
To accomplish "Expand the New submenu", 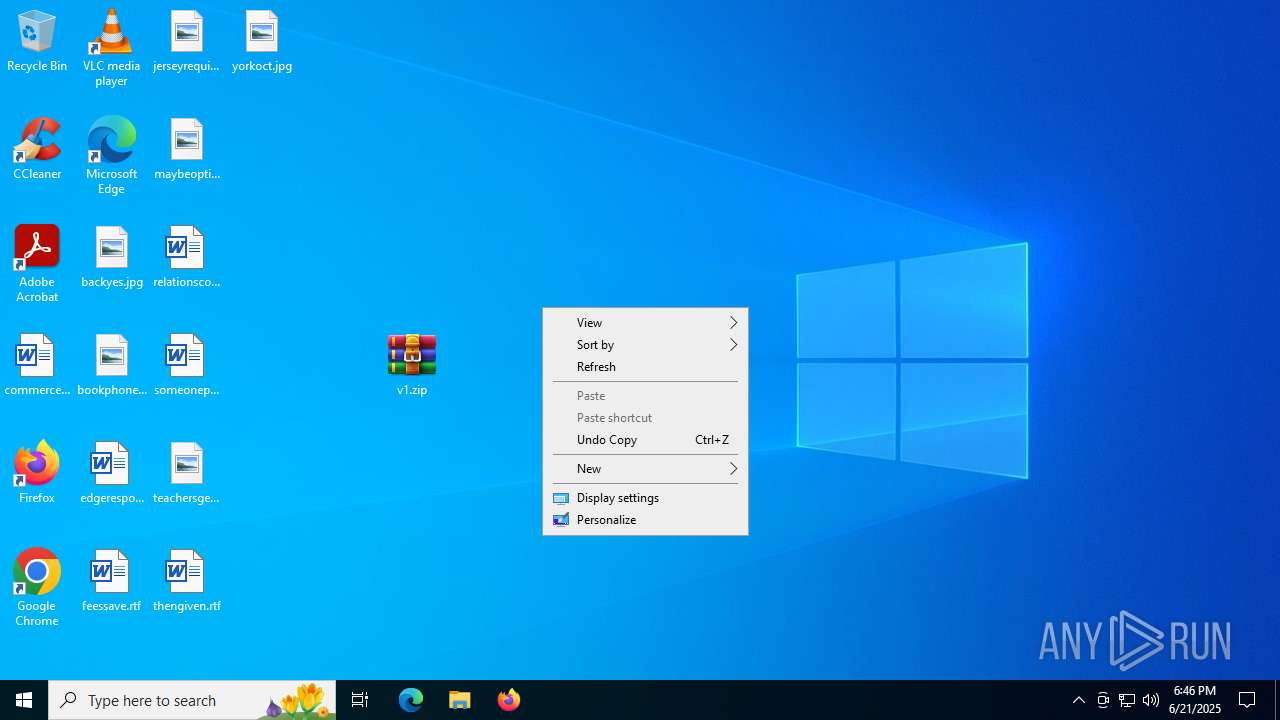I will click(645, 468).
